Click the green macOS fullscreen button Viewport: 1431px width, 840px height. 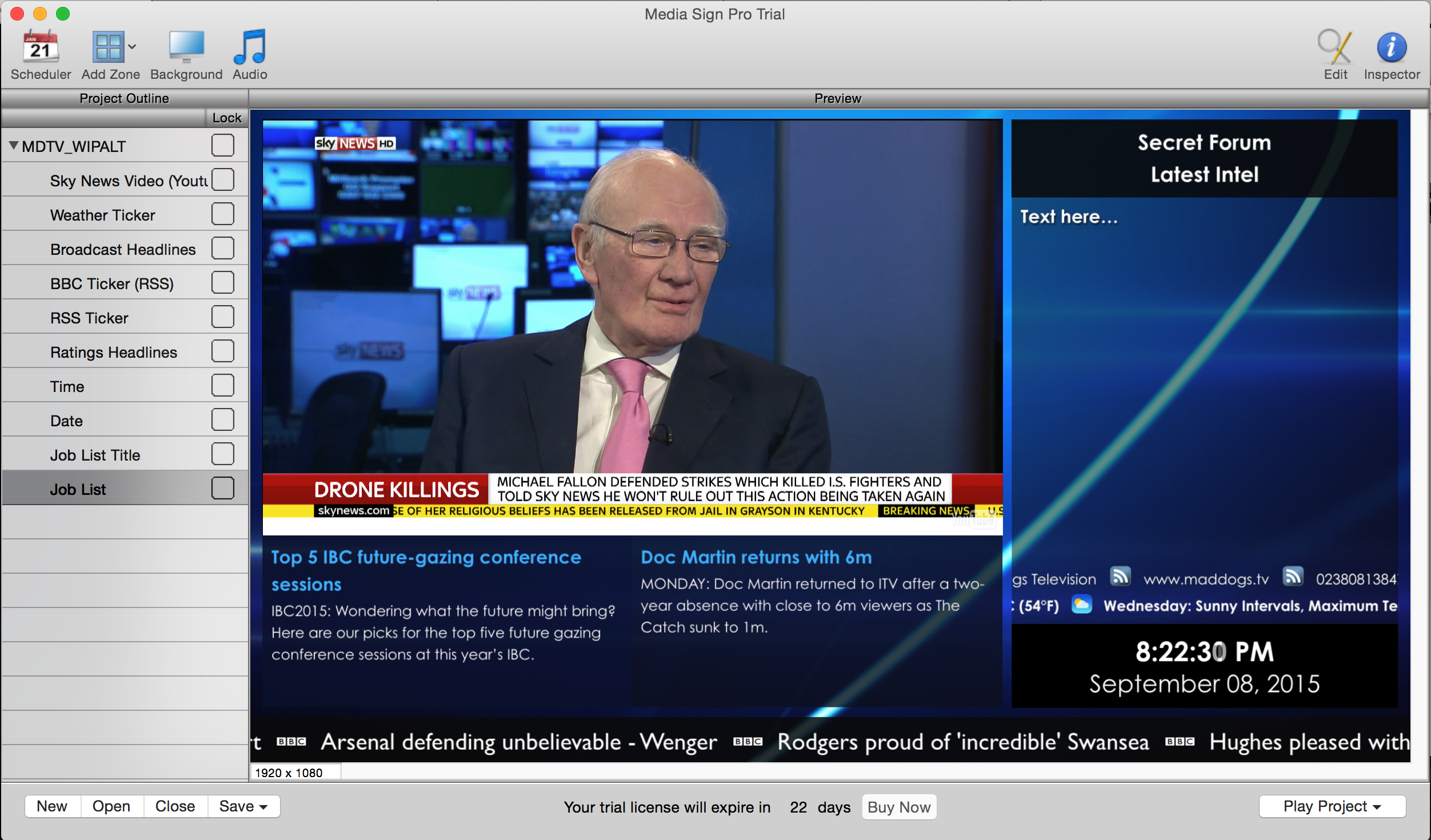point(63,14)
